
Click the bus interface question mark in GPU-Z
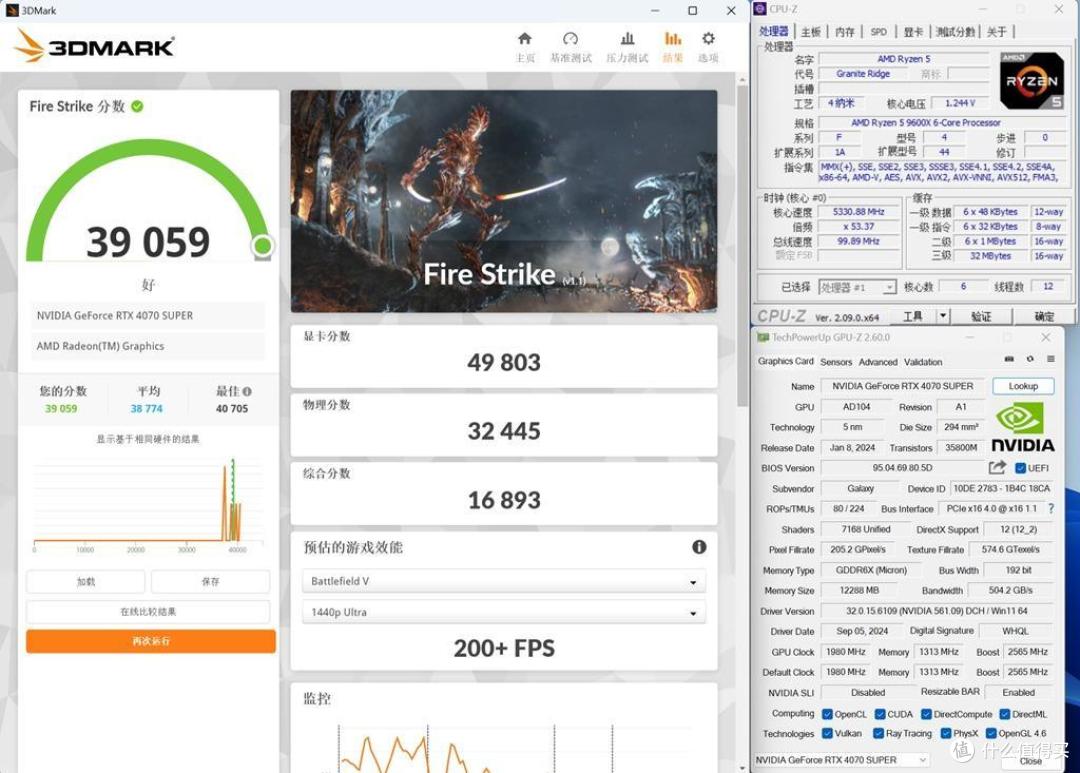tap(1051, 508)
